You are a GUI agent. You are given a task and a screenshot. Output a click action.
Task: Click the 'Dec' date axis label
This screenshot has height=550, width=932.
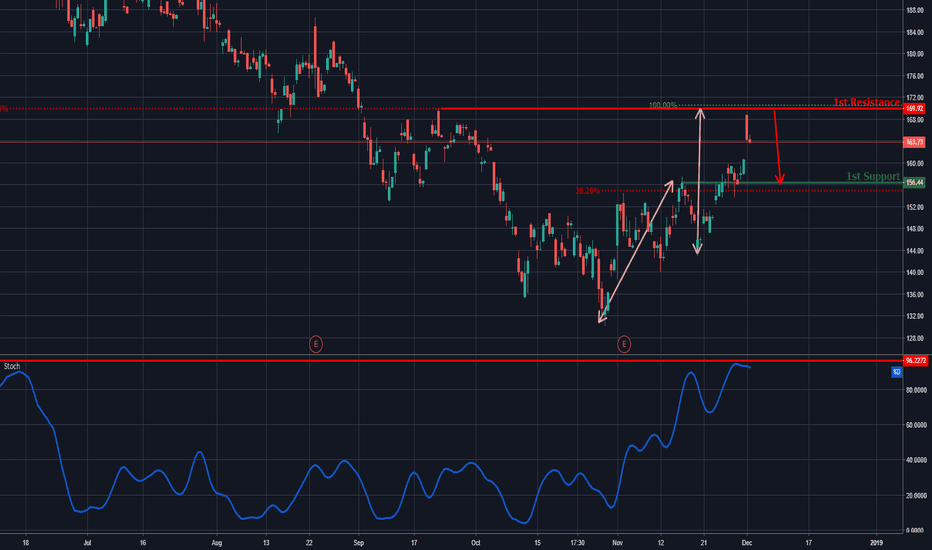click(747, 543)
